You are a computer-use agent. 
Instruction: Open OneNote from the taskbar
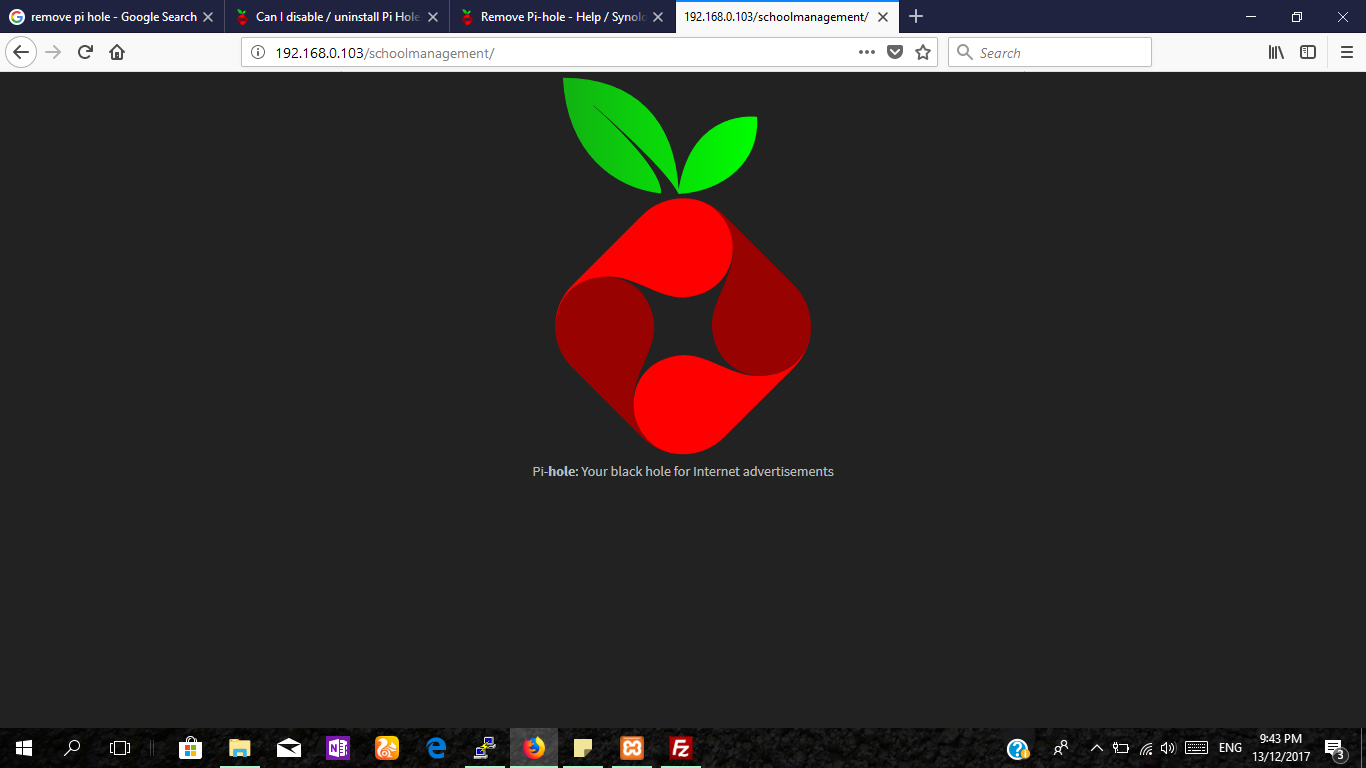pyautogui.click(x=338, y=748)
